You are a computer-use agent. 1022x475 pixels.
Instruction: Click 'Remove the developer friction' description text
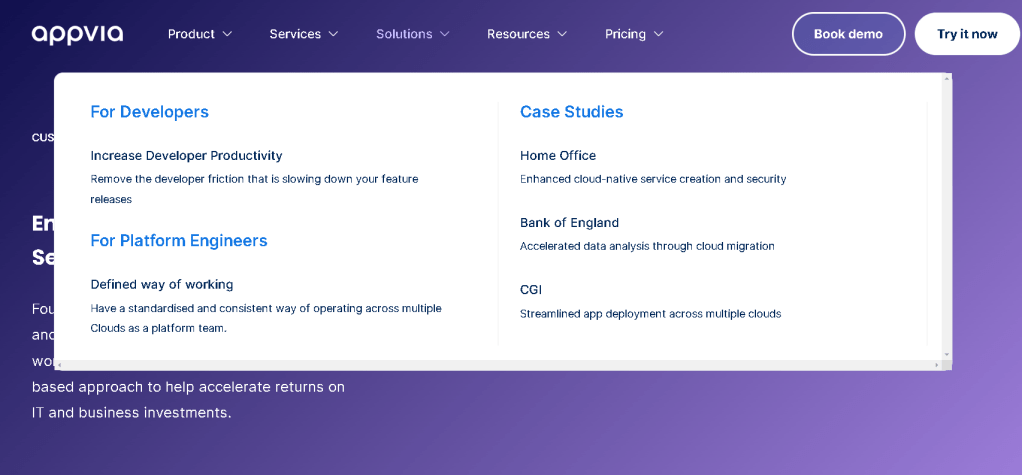tap(254, 189)
